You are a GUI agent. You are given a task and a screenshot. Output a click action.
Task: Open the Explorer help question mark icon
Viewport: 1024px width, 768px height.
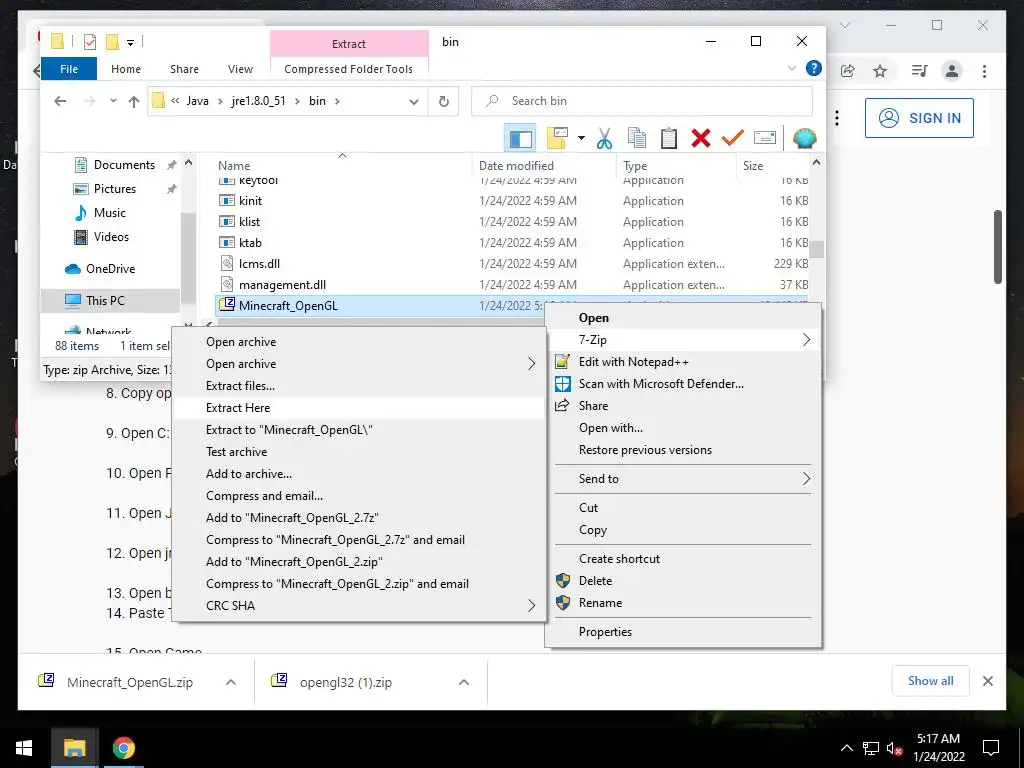(814, 68)
